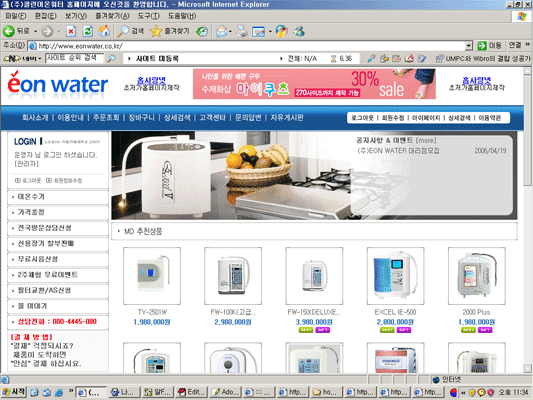Click 마이페이지 in the white member bar
Image resolution: width=533 pixels, height=400 pixels.
point(426,118)
